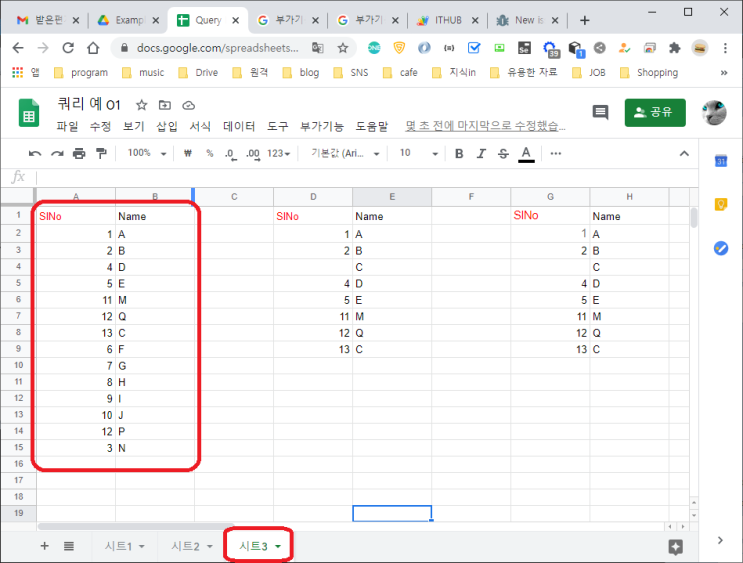
Task: Collapse the menus with the up chevron
Action: pyautogui.click(x=684, y=154)
